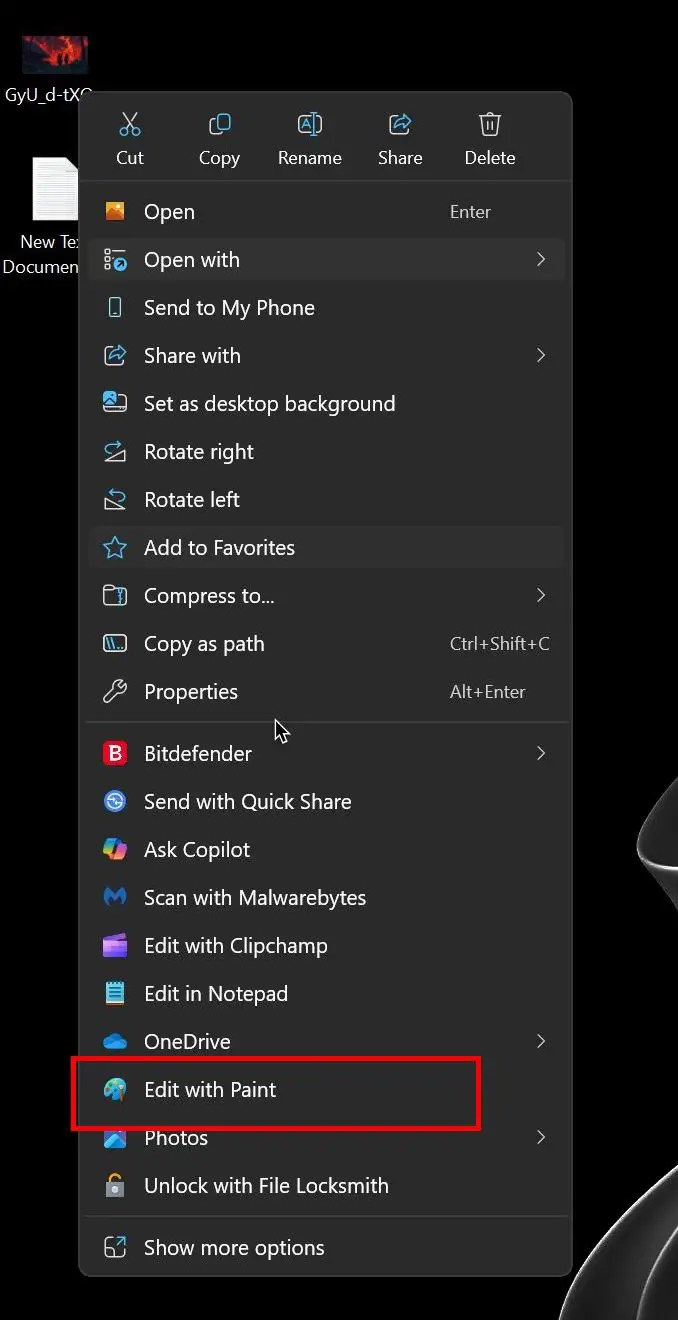Click the Quick Share icon
Screen dimensions: 678x1320
(115, 802)
